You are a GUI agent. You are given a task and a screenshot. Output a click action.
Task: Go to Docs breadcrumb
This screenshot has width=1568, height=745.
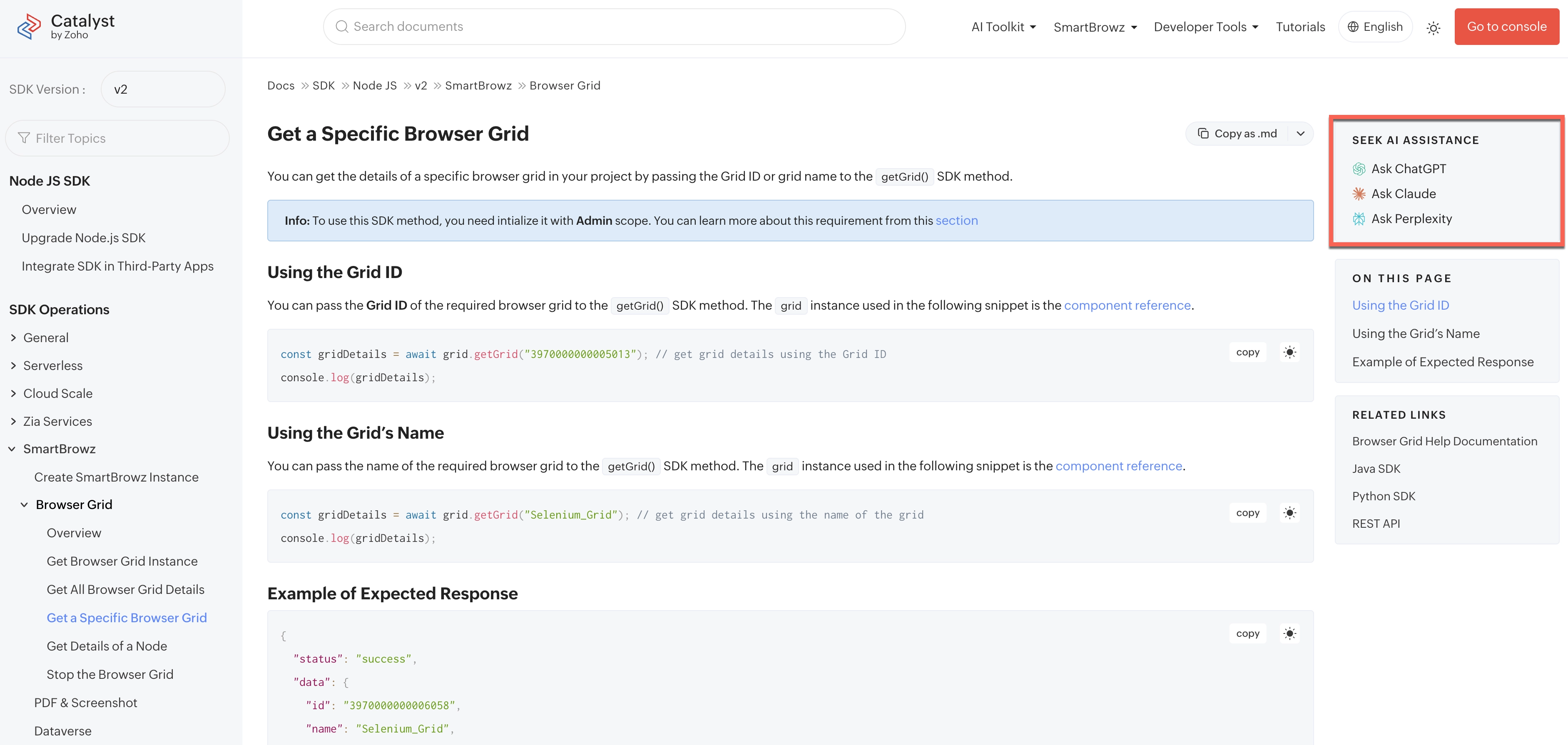coord(281,85)
